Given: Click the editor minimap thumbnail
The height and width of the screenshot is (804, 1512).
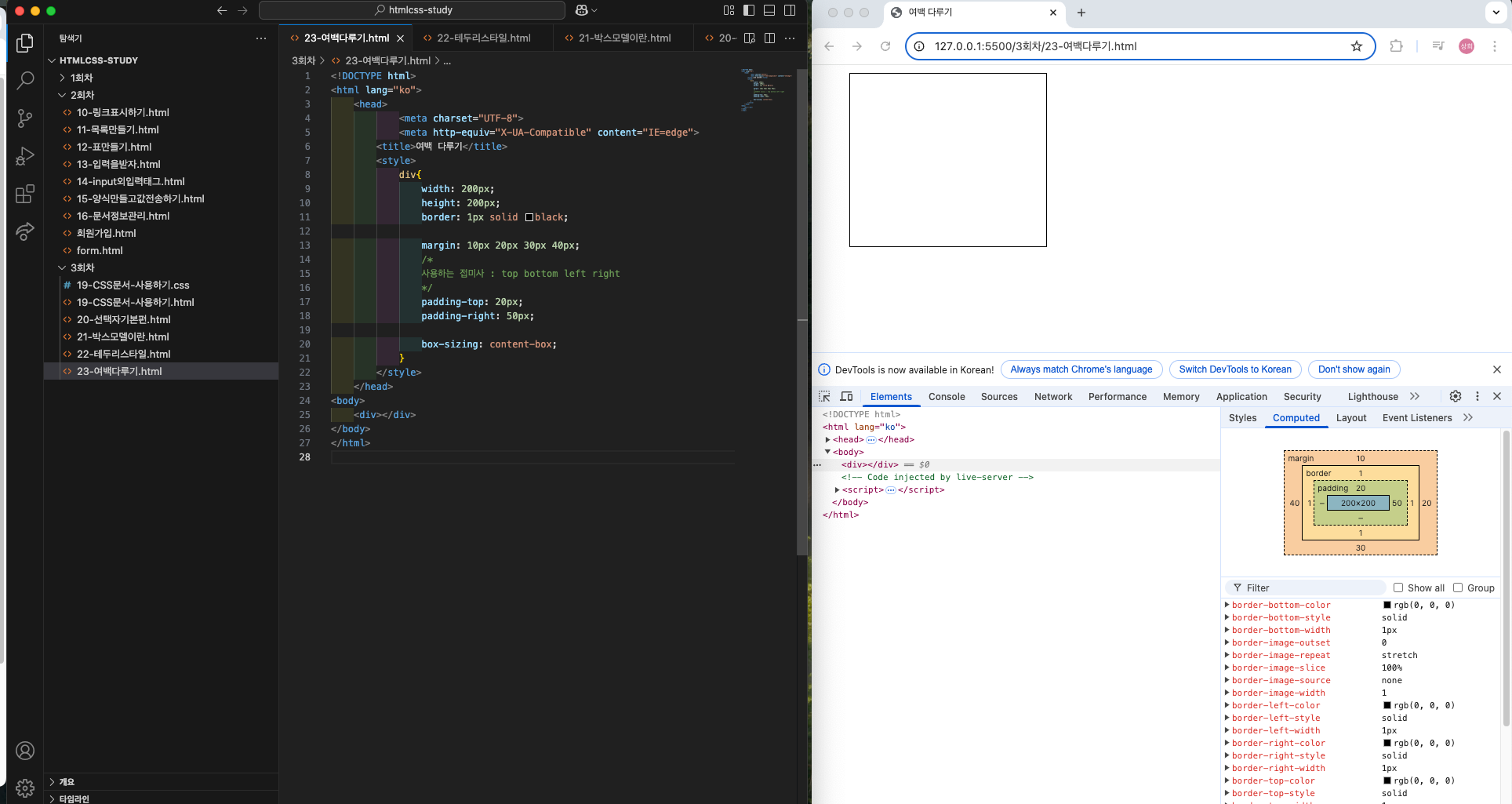Looking at the screenshot, I should (765, 89).
